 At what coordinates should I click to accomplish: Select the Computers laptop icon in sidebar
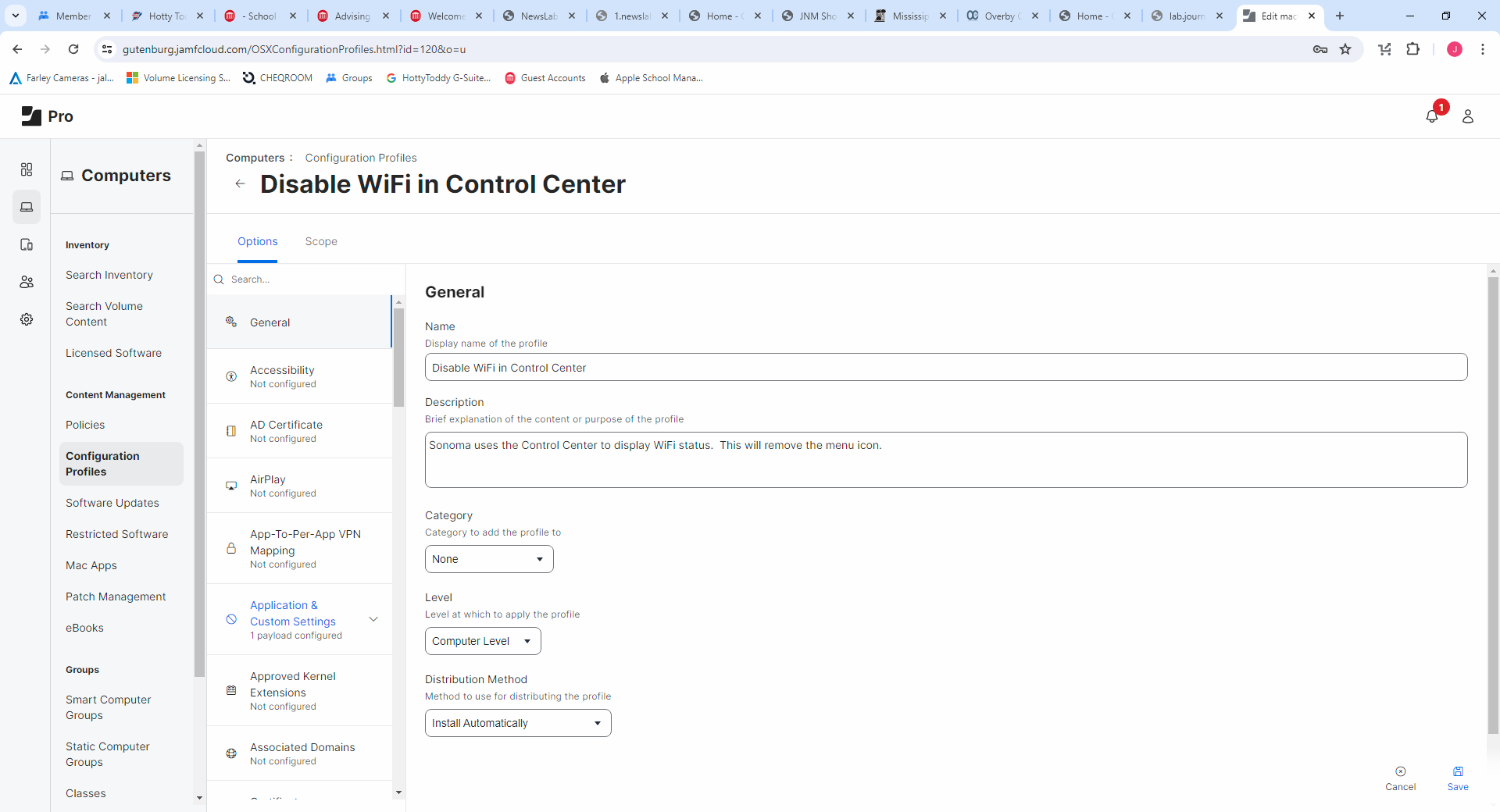click(27, 207)
